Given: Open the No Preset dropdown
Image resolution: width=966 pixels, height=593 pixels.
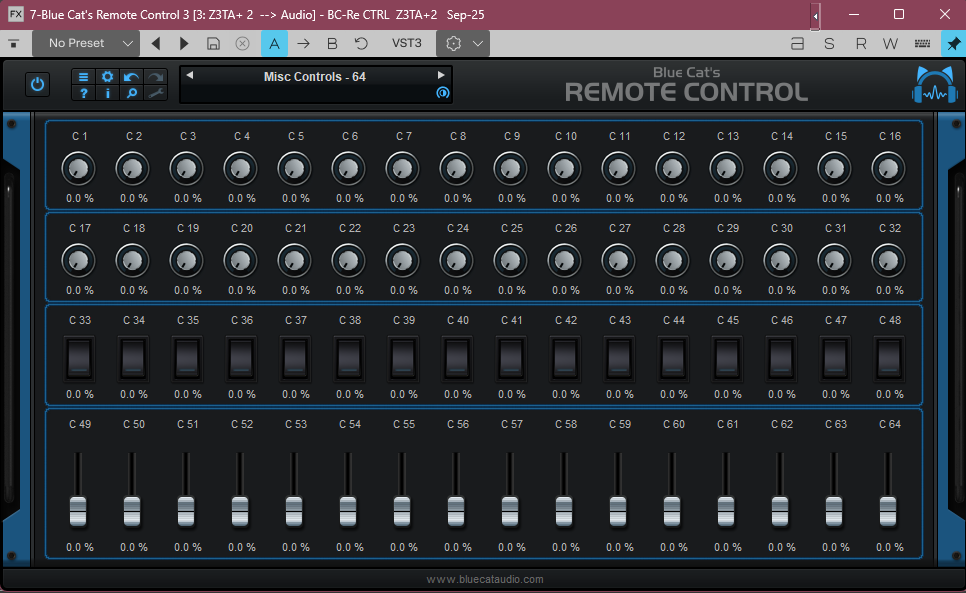Looking at the screenshot, I should tap(86, 43).
